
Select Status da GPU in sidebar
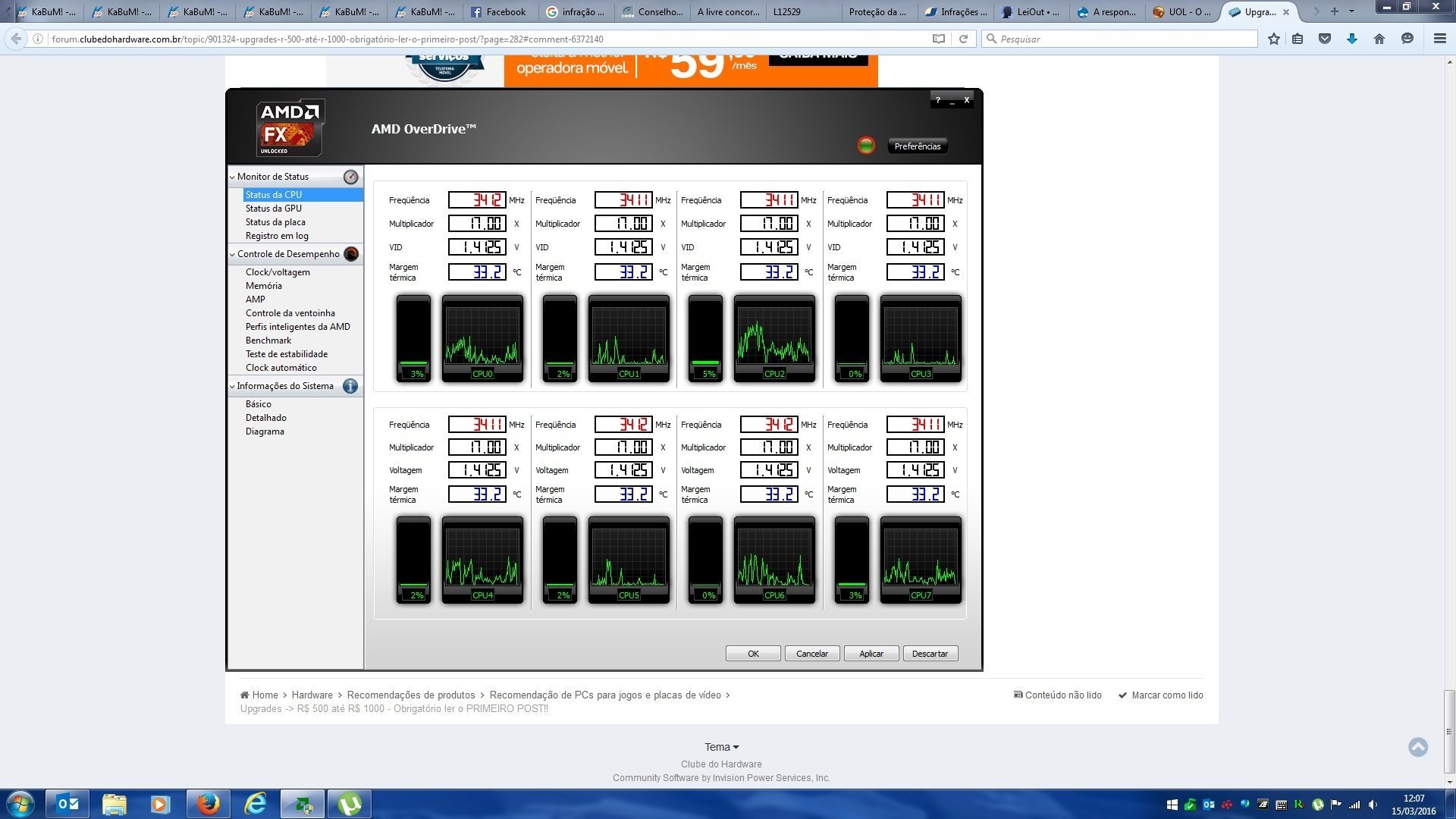click(x=274, y=209)
